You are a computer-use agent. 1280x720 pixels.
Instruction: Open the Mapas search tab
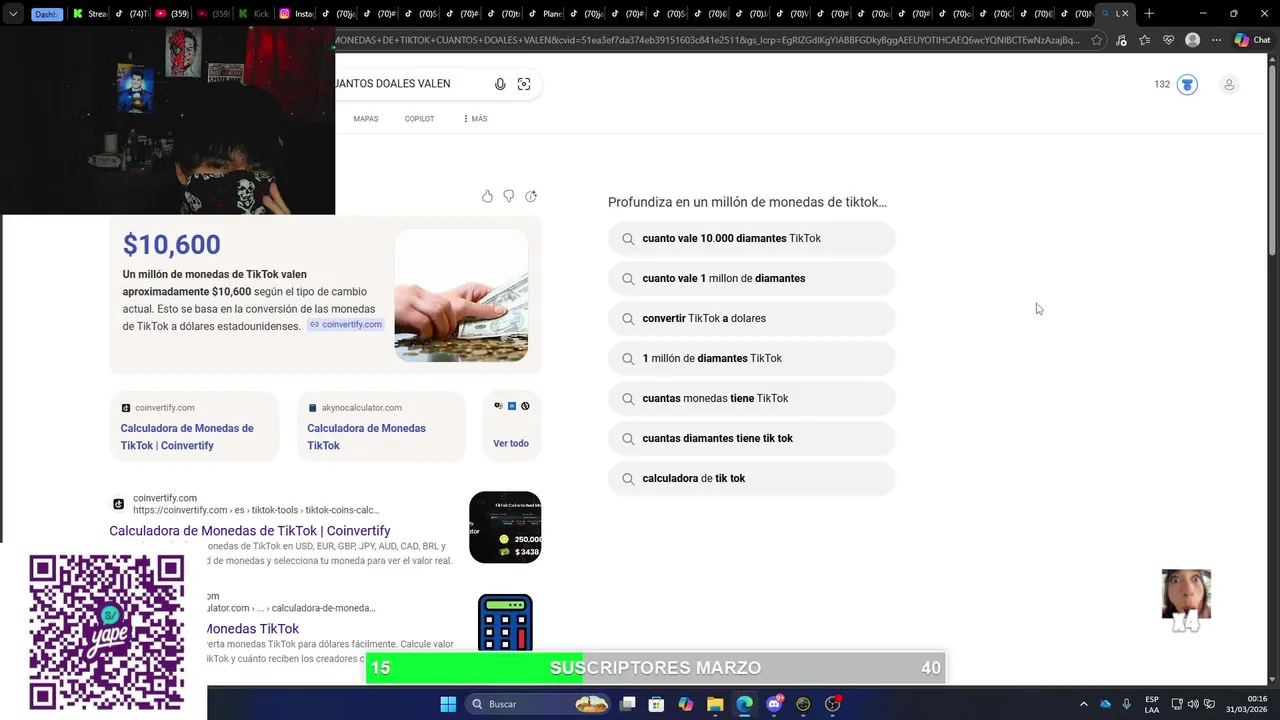[366, 119]
